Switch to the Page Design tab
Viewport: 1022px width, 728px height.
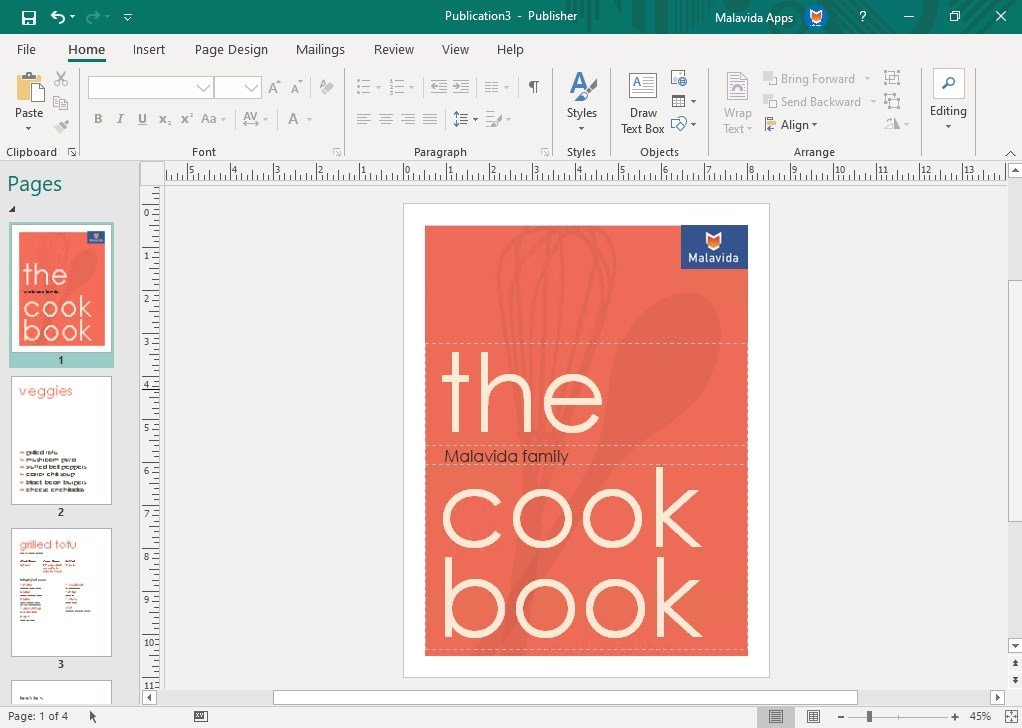232,49
